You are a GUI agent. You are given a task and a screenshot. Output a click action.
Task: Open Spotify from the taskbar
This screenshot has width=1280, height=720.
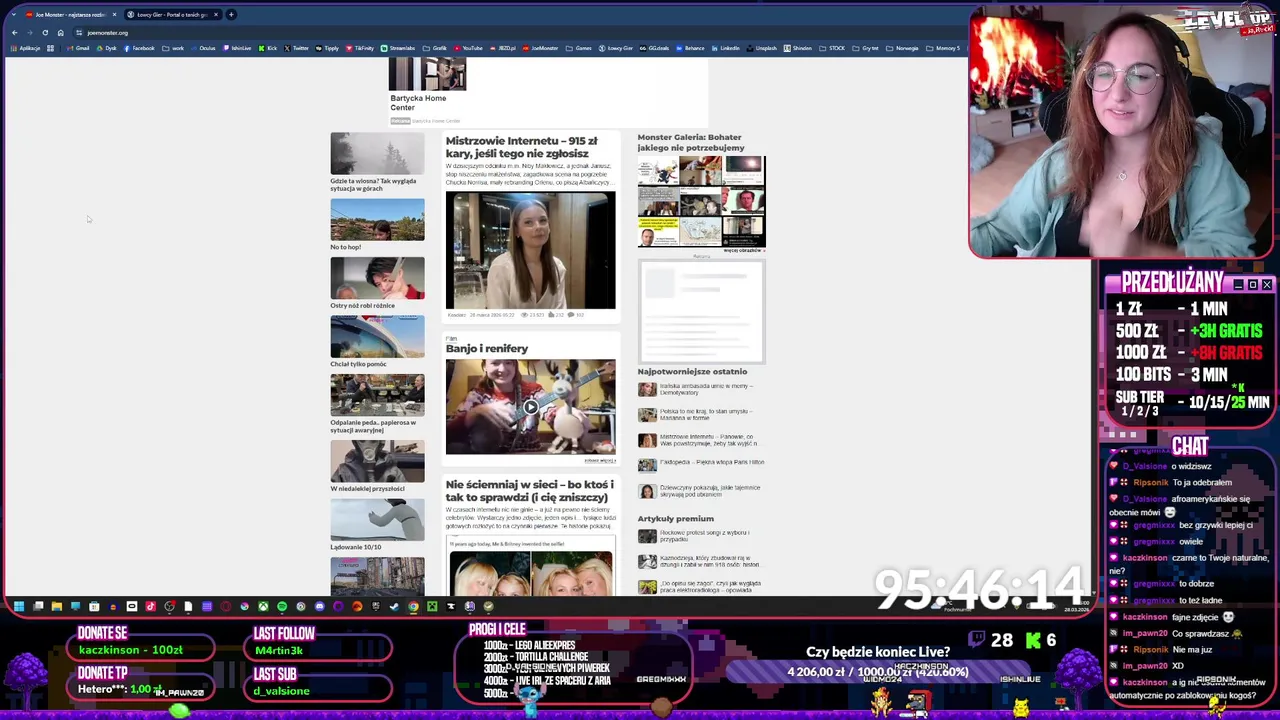pos(282,606)
